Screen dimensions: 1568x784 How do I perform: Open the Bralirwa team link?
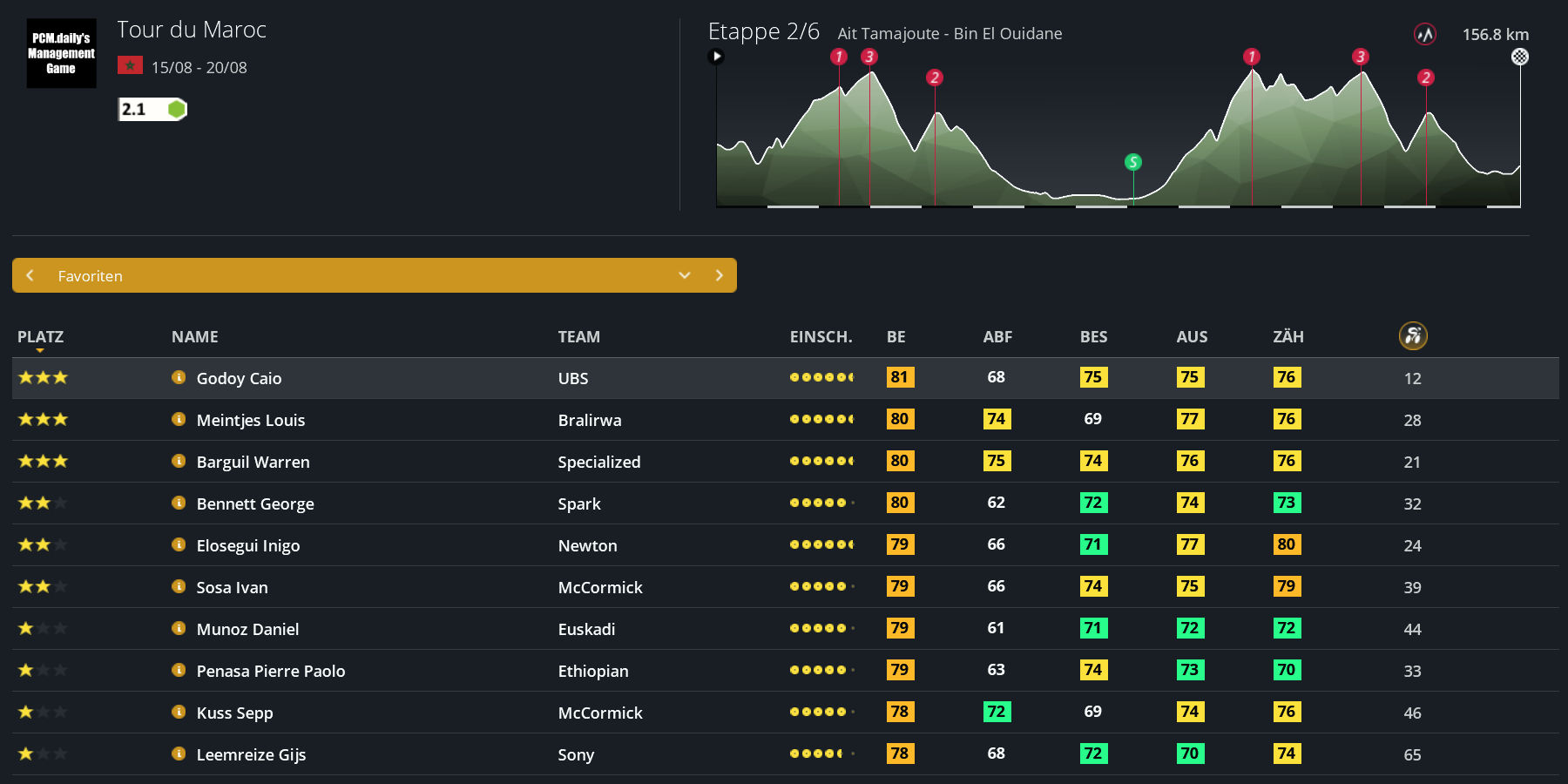click(589, 420)
